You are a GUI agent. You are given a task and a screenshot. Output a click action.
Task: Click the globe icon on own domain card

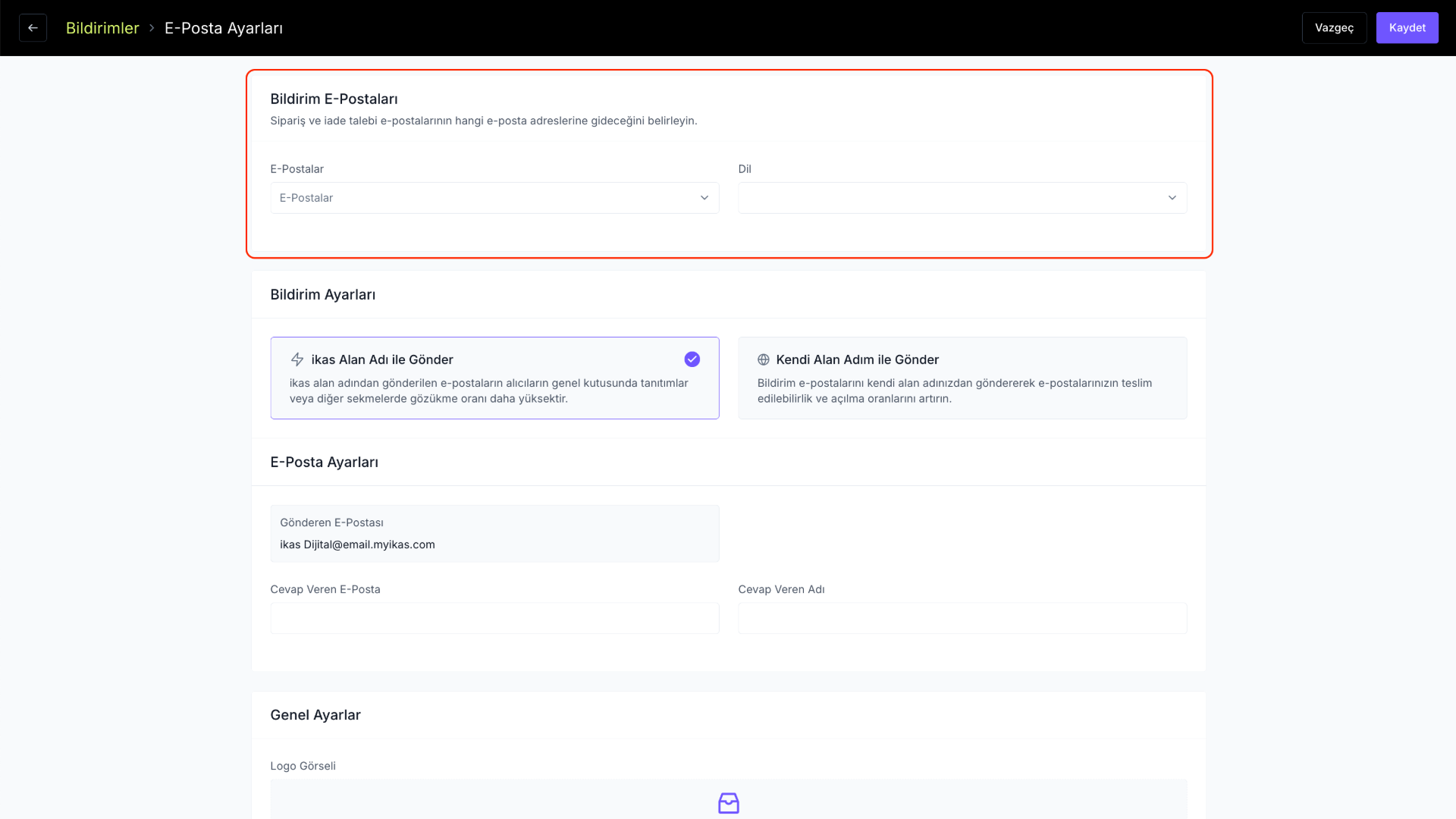(x=764, y=359)
